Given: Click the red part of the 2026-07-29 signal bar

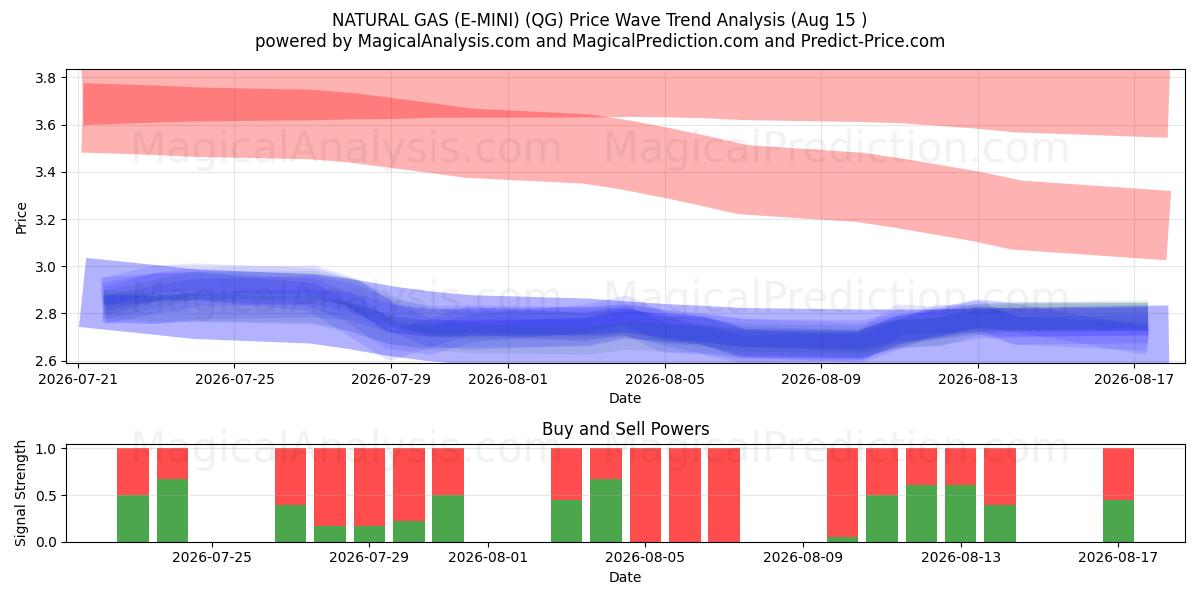Looking at the screenshot, I should 369,487.
